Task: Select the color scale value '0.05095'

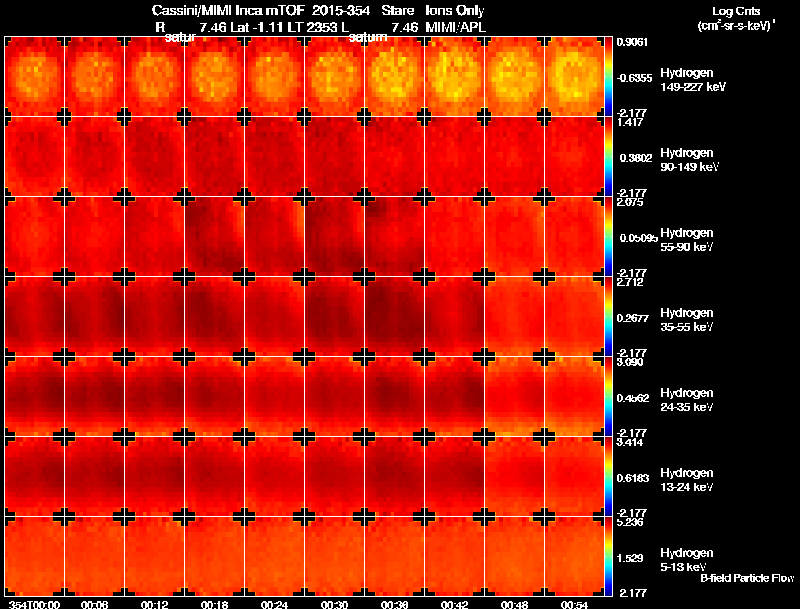Action: (x=638, y=238)
